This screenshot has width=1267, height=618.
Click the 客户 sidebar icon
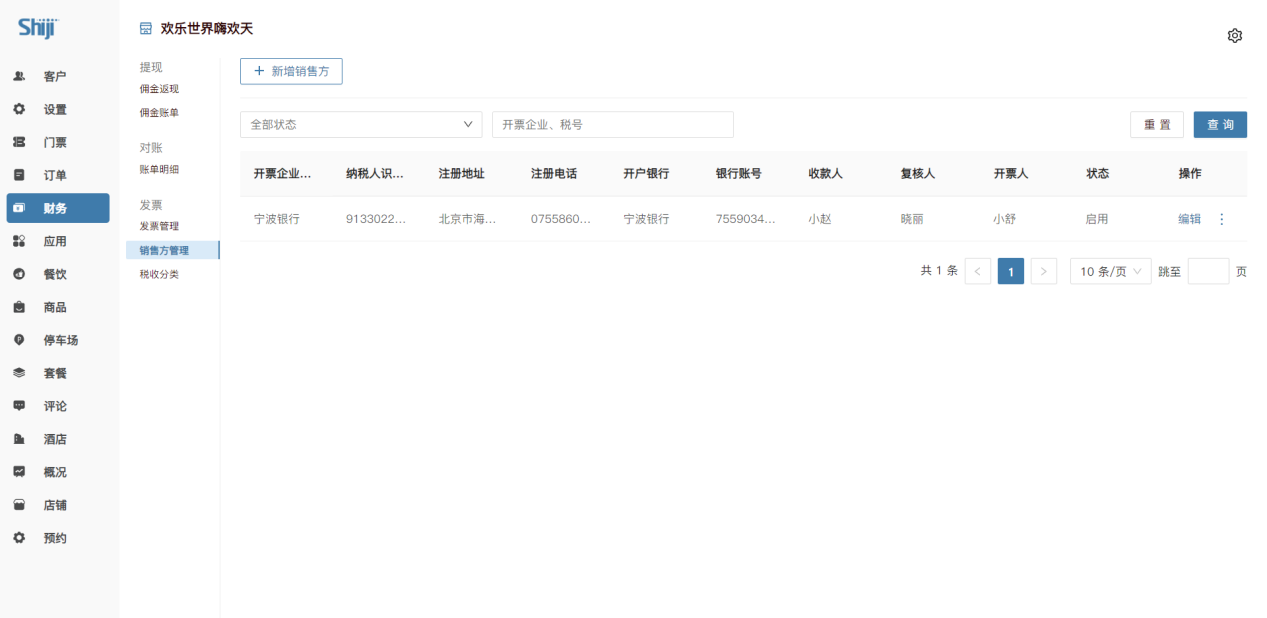[19, 76]
